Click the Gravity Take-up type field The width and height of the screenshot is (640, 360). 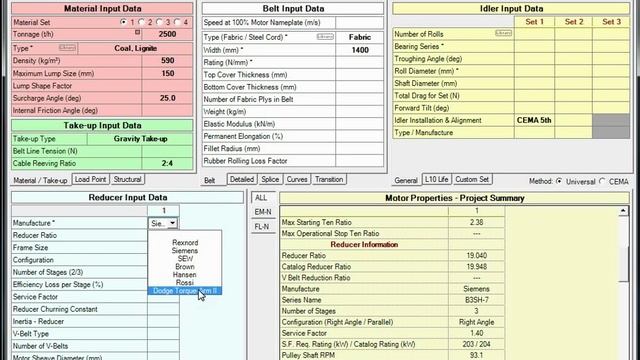pyautogui.click(x=140, y=139)
